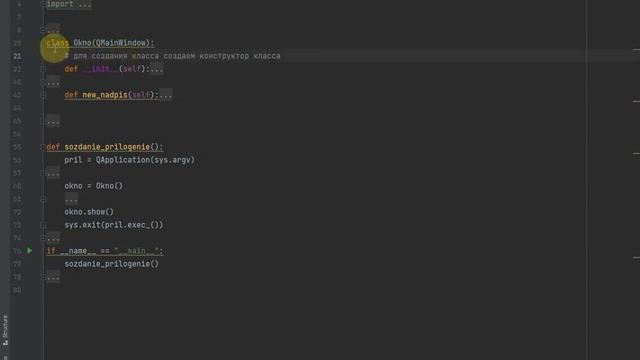
Task: Expand folded region below sozdanie_prilogenie() call
Action: pos(53,277)
